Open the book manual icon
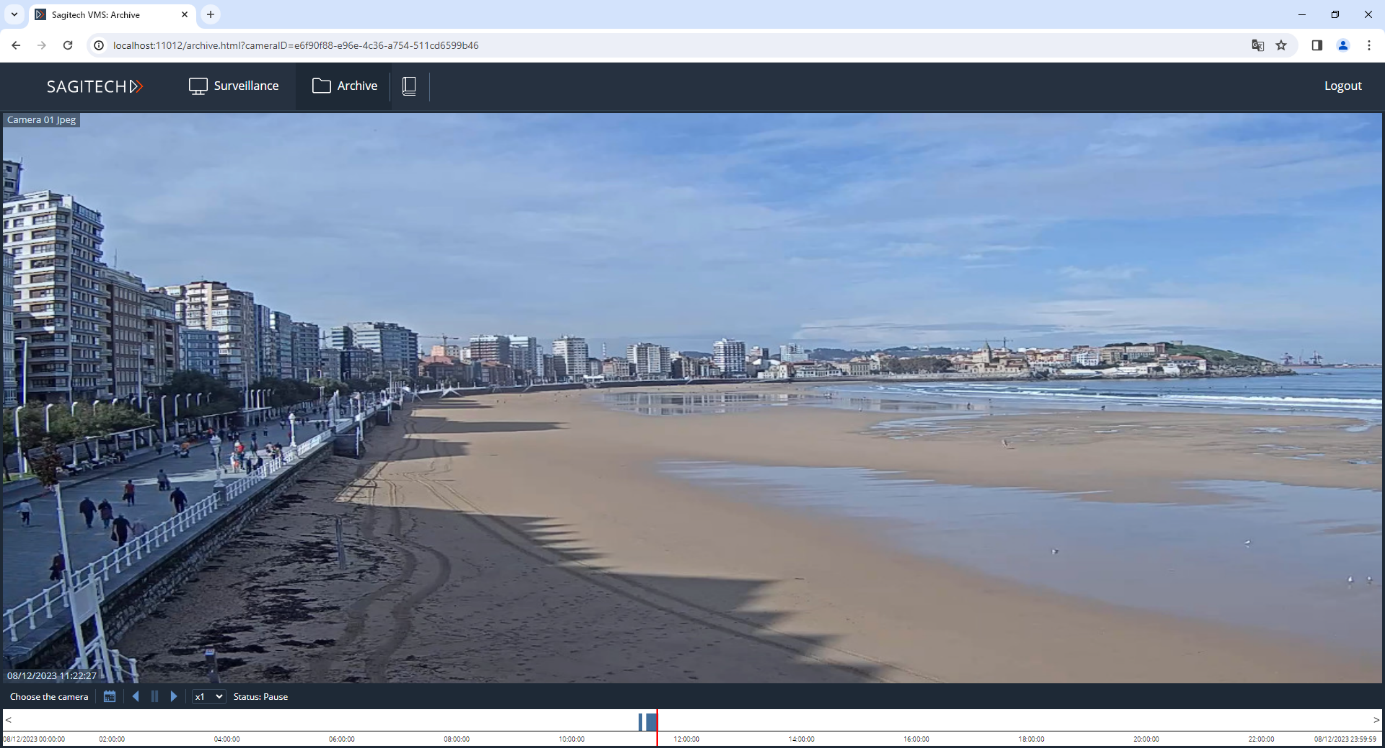 click(409, 86)
